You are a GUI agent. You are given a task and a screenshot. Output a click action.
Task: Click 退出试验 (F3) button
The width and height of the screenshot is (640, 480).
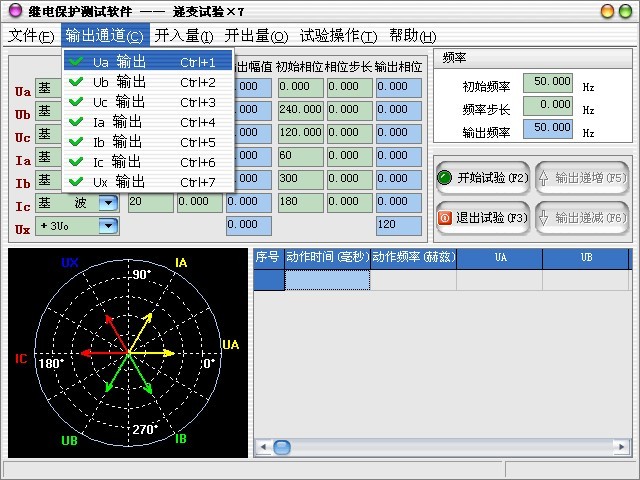coord(483,218)
